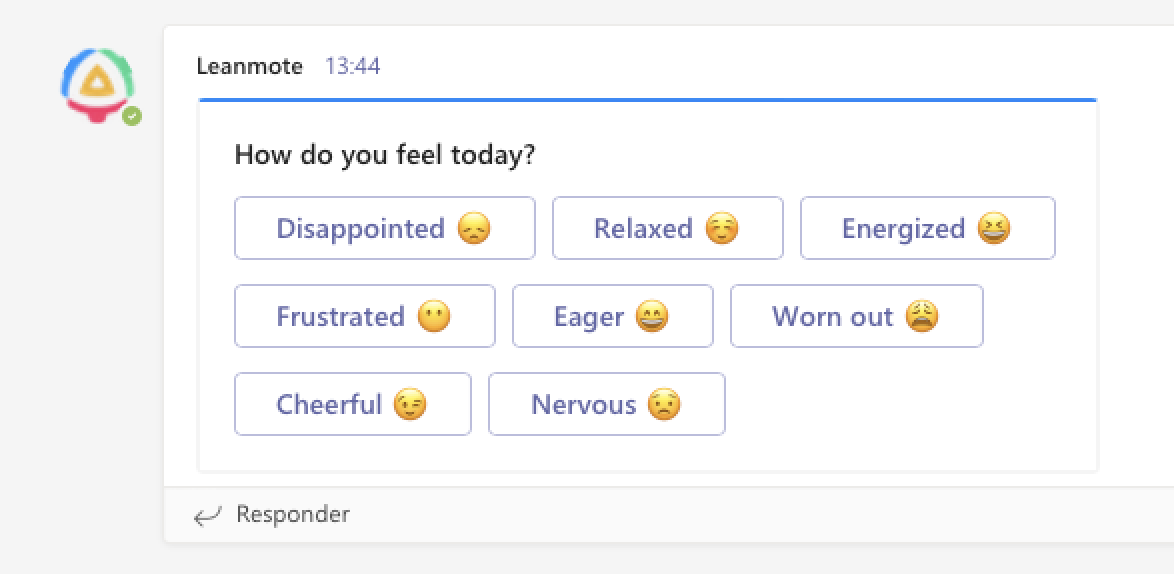This screenshot has height=574, width=1174.
Task: Choose the Nervous mood option
Action: (x=606, y=405)
